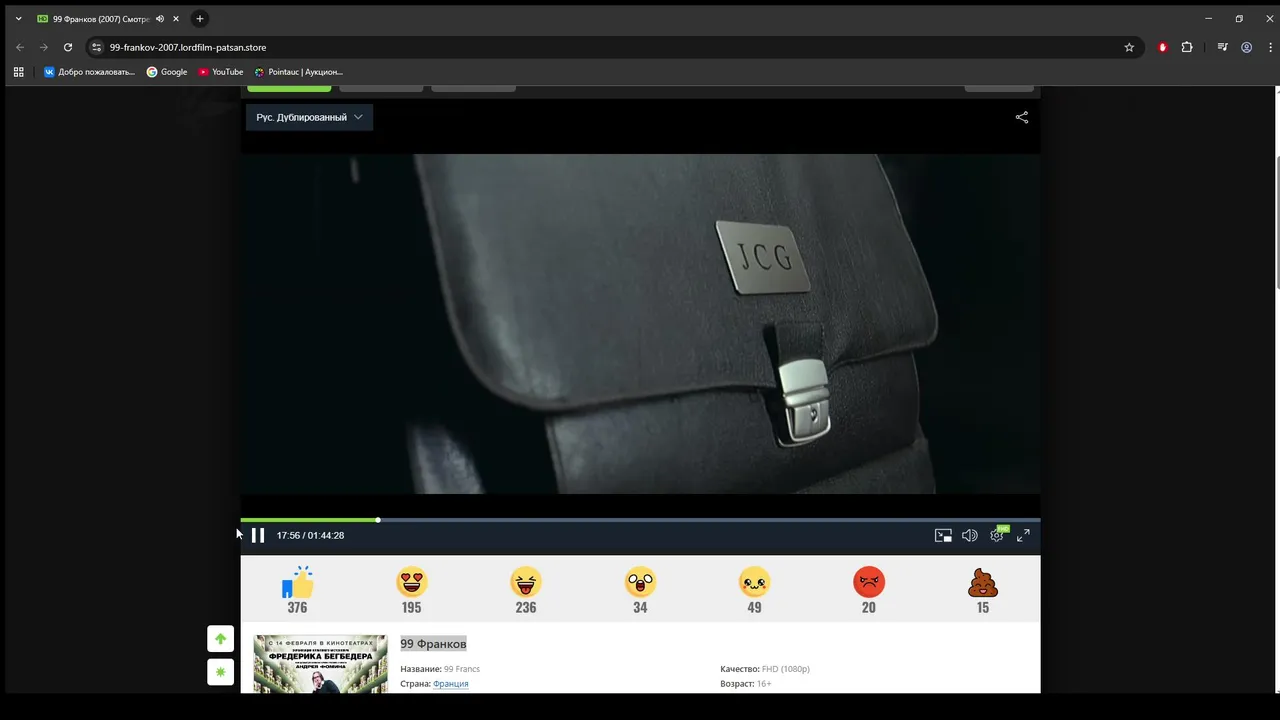Open the Google bookmark
1280x720 pixels.
coord(167,72)
